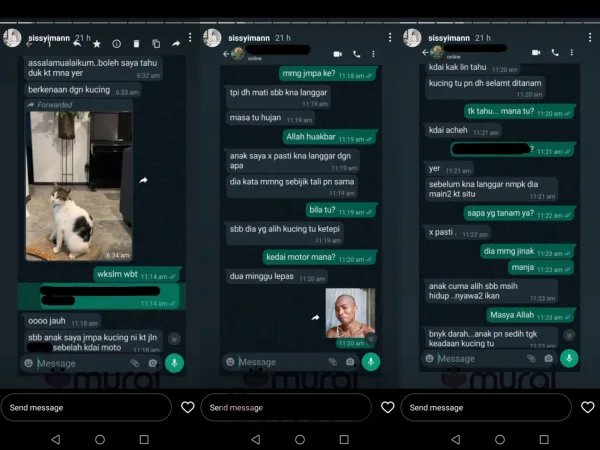Click scroll-down chevron in the left chat
The width and height of the screenshot is (600, 450).
click(174, 339)
